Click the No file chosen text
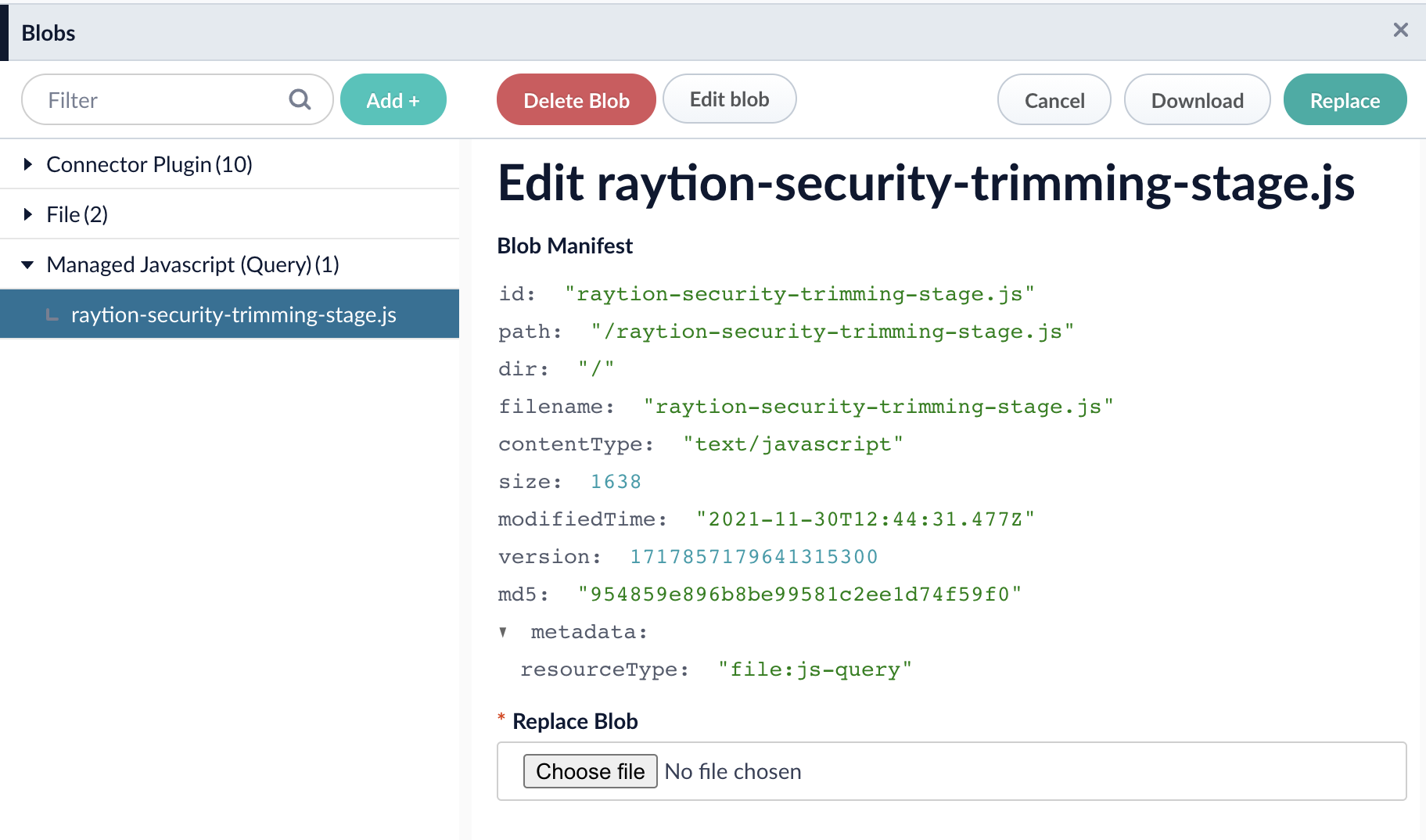The height and width of the screenshot is (840, 1426). point(732,772)
